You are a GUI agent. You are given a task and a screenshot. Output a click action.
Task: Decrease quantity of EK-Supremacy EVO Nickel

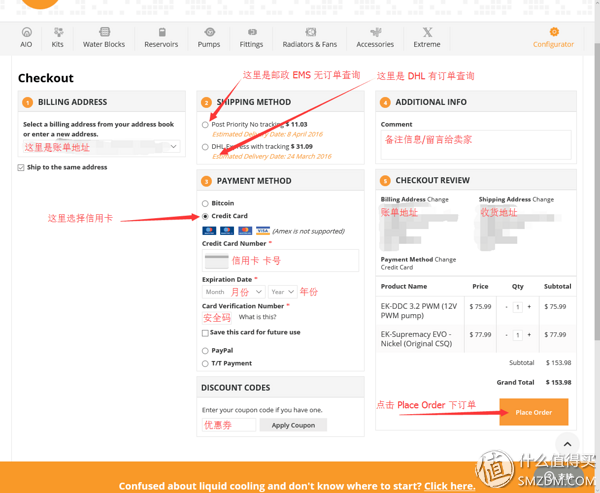tap(506, 335)
